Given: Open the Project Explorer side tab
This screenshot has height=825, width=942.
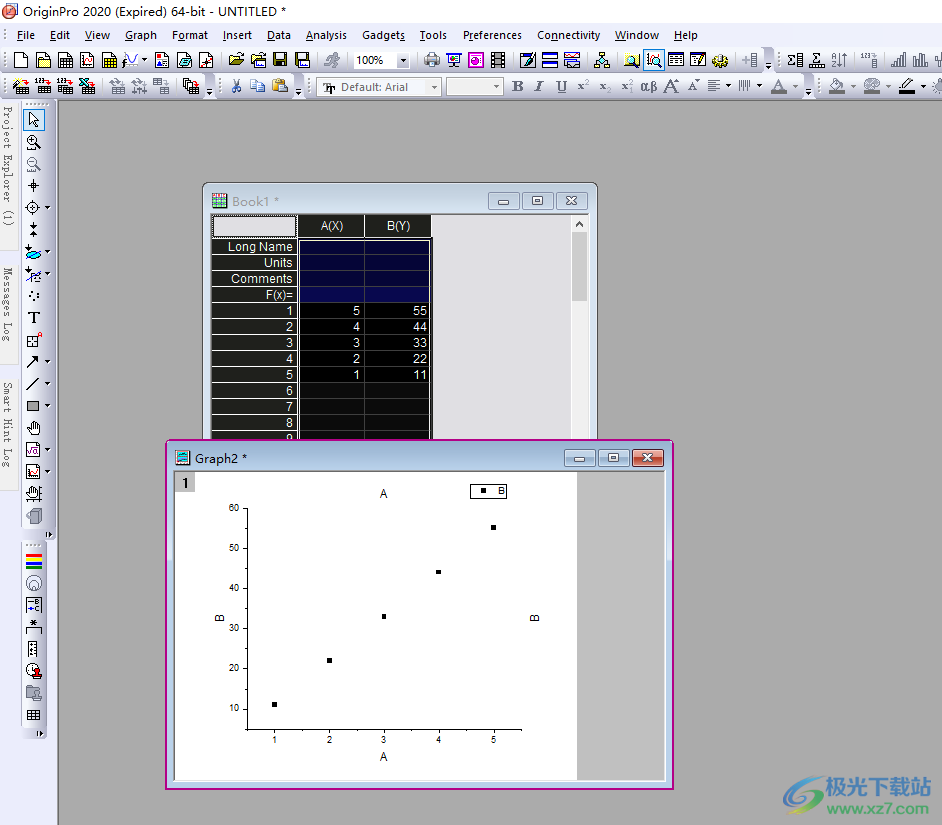Looking at the screenshot, I should 8,165.
